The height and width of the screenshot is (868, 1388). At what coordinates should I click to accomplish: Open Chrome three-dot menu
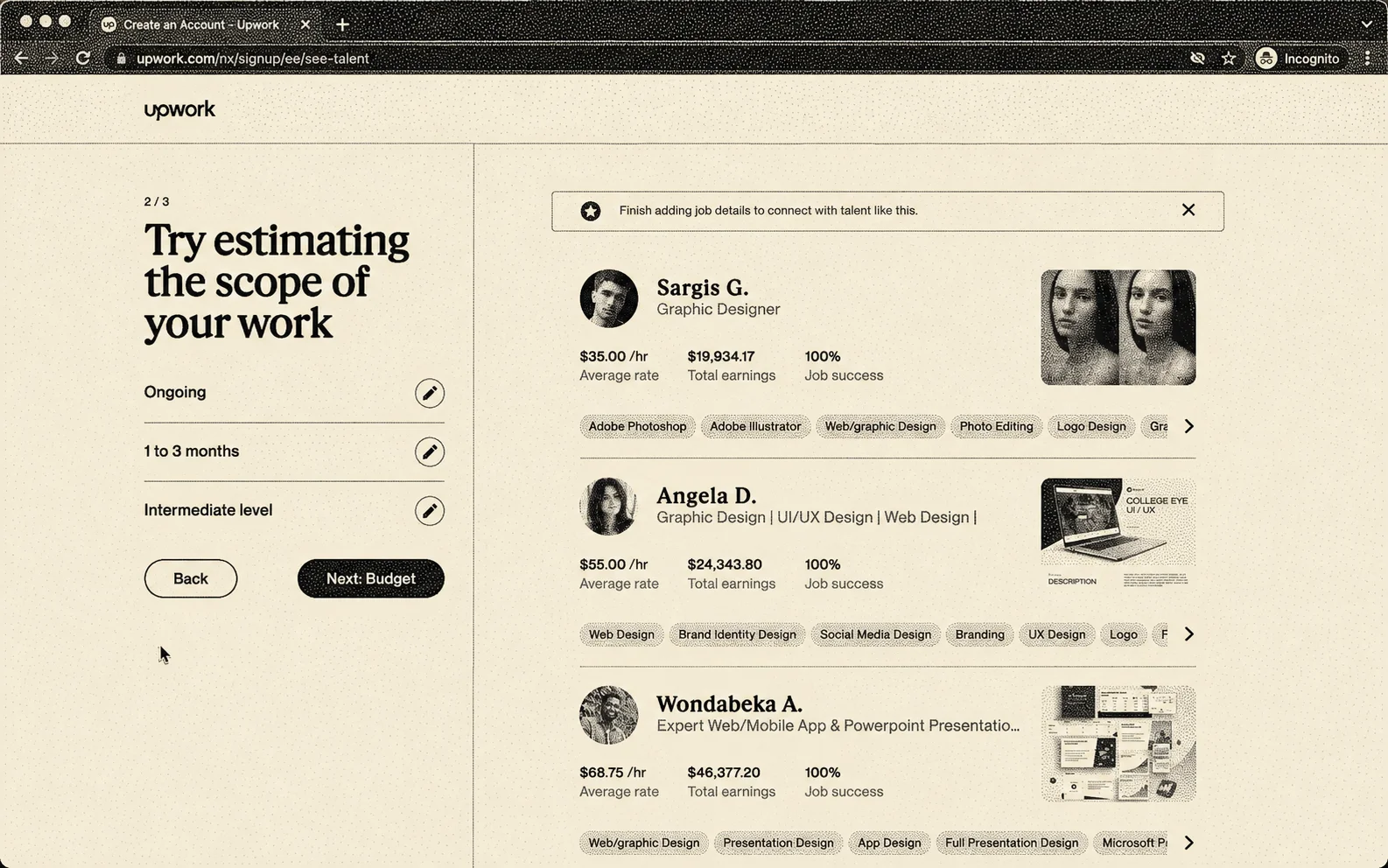[x=1367, y=59]
